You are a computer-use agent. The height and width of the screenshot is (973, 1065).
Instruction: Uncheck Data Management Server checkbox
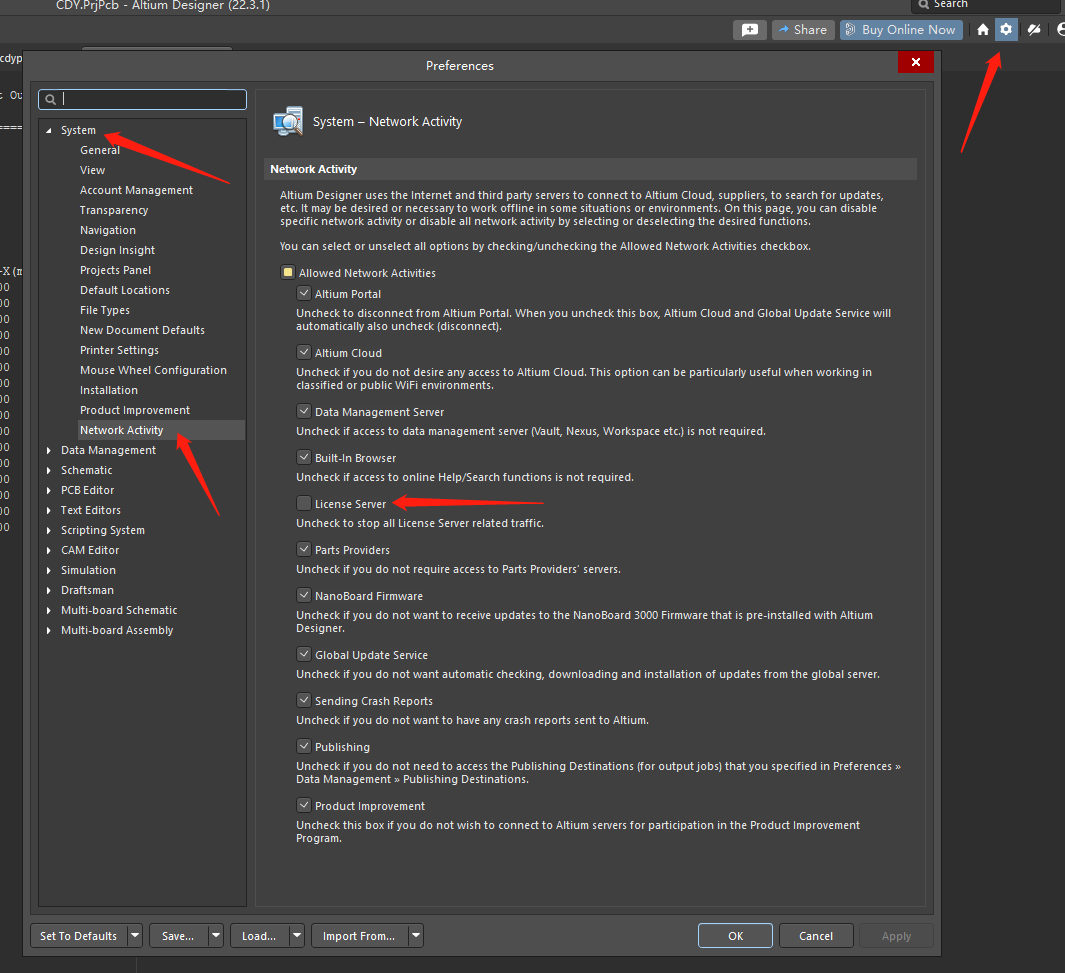click(304, 411)
